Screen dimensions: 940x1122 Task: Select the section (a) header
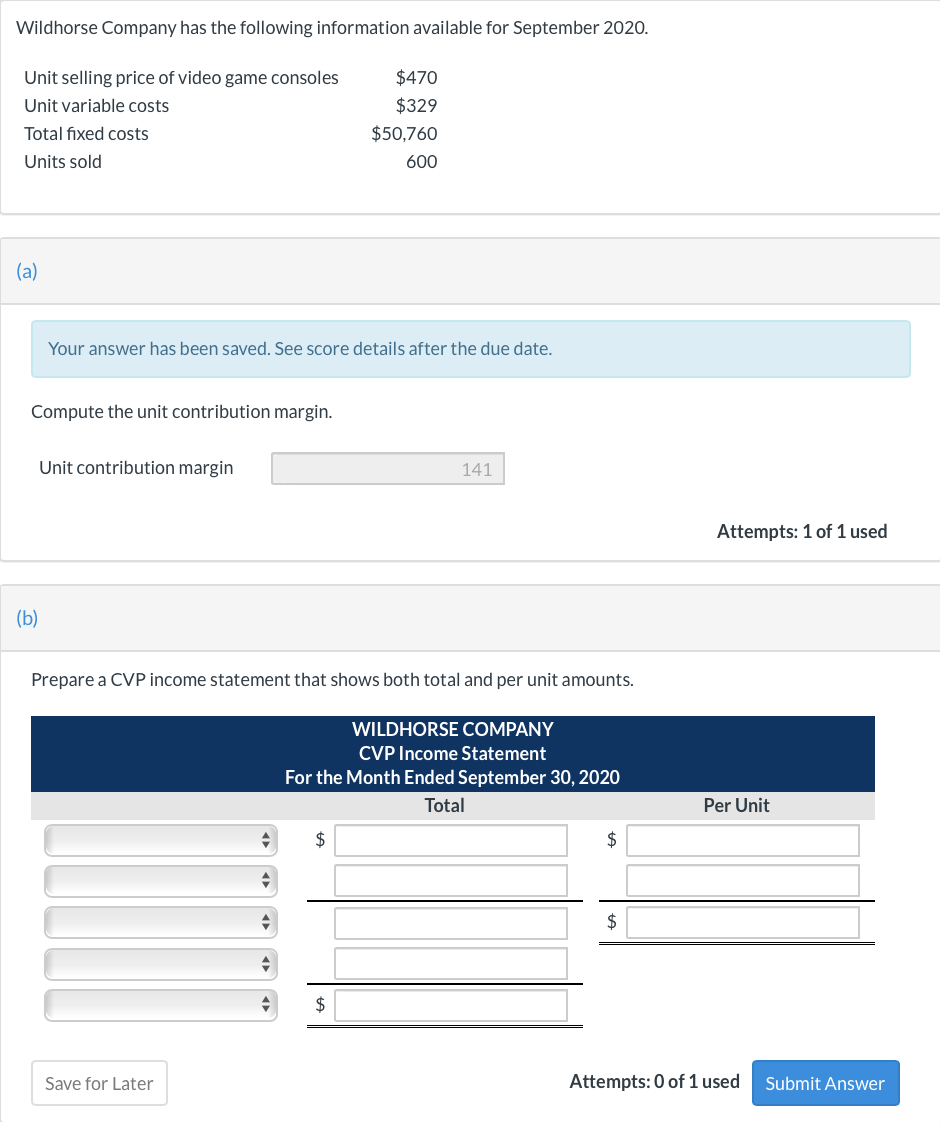28,270
